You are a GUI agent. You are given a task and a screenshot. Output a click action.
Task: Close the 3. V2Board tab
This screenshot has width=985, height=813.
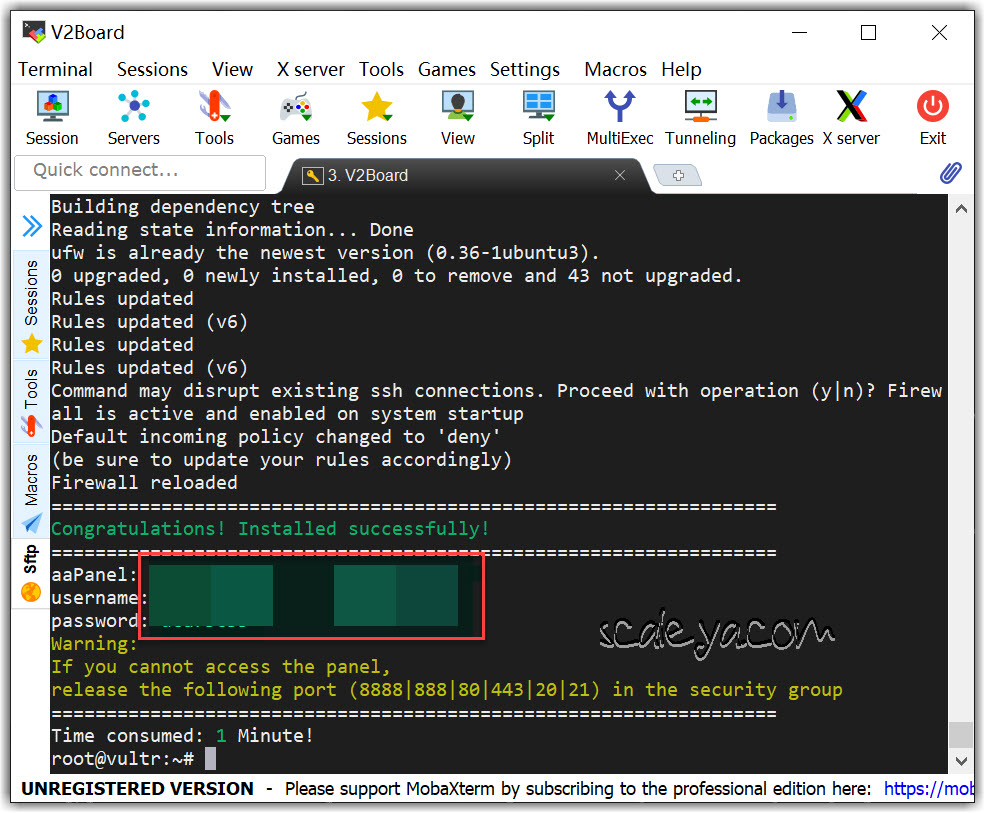coord(620,175)
